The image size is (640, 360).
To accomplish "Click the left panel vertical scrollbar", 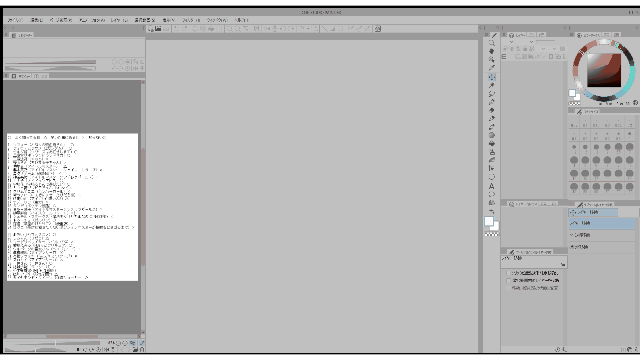I will [143, 208].
